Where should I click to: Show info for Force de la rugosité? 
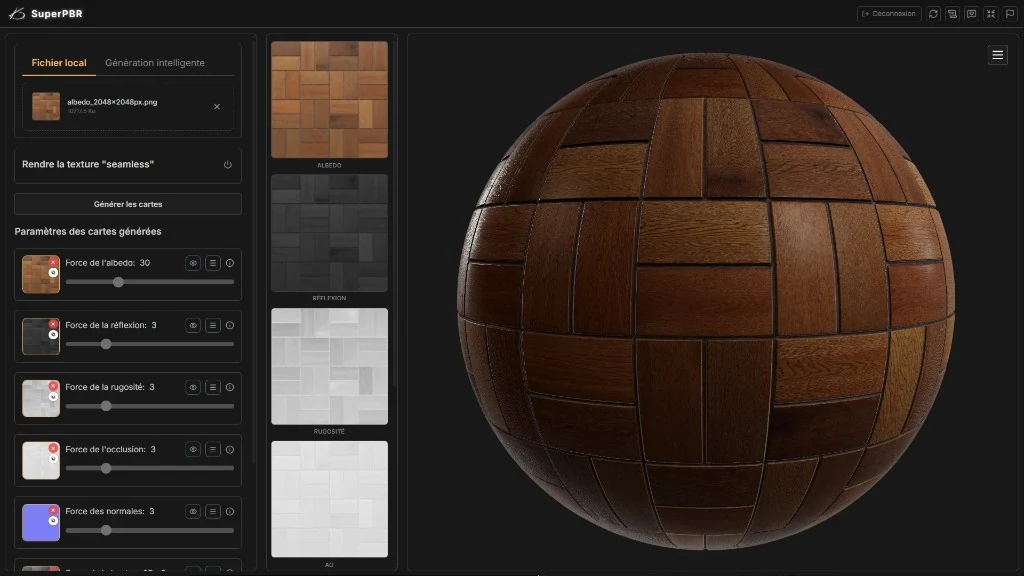[230, 387]
